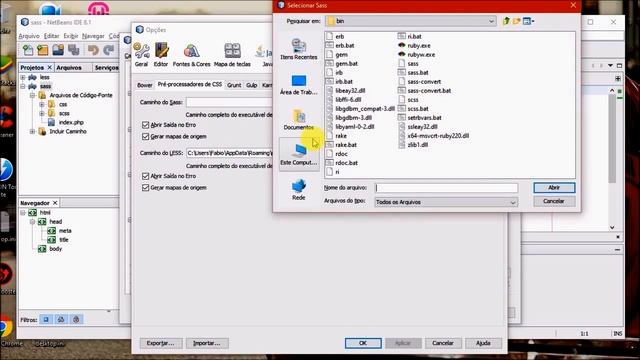Viewport: 640px width, 360px height.
Task: Select body node in Navegador
Action: (x=50, y=249)
